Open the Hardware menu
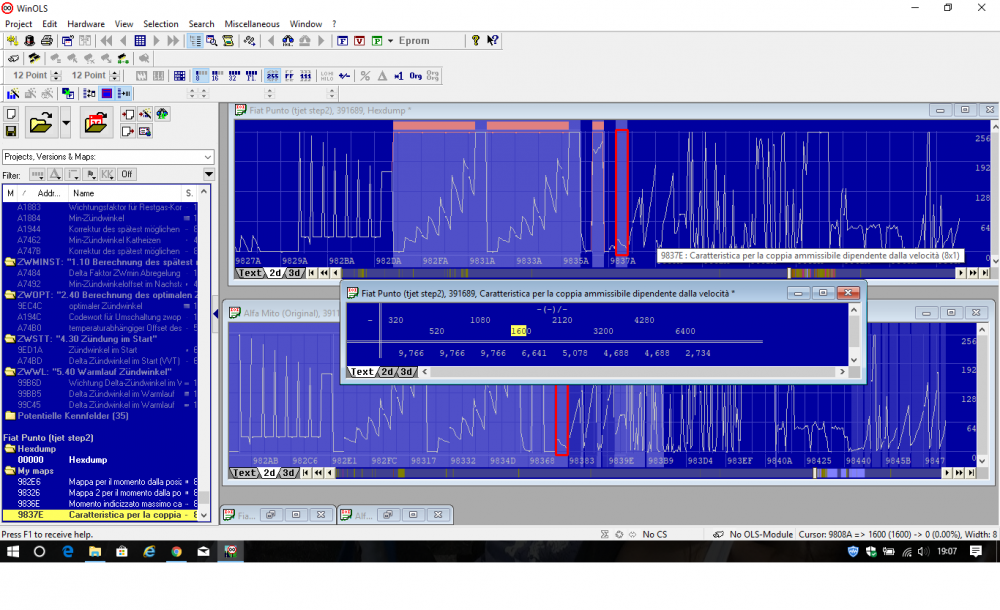The height and width of the screenshot is (610, 1000). pos(85,24)
